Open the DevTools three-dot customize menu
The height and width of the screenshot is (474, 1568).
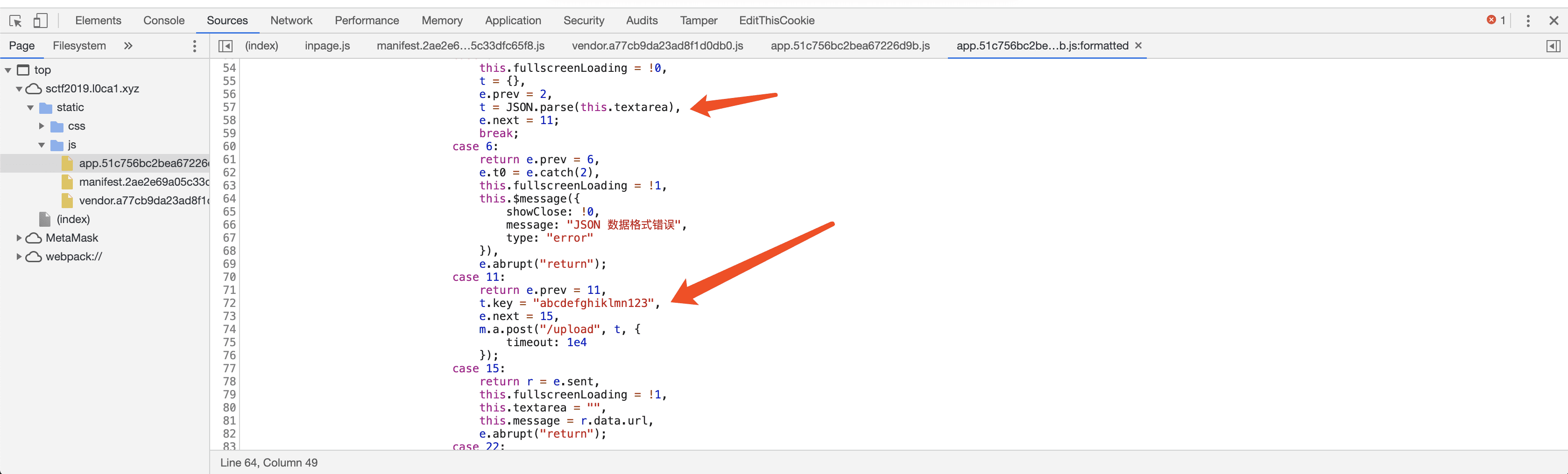pyautogui.click(x=1527, y=21)
